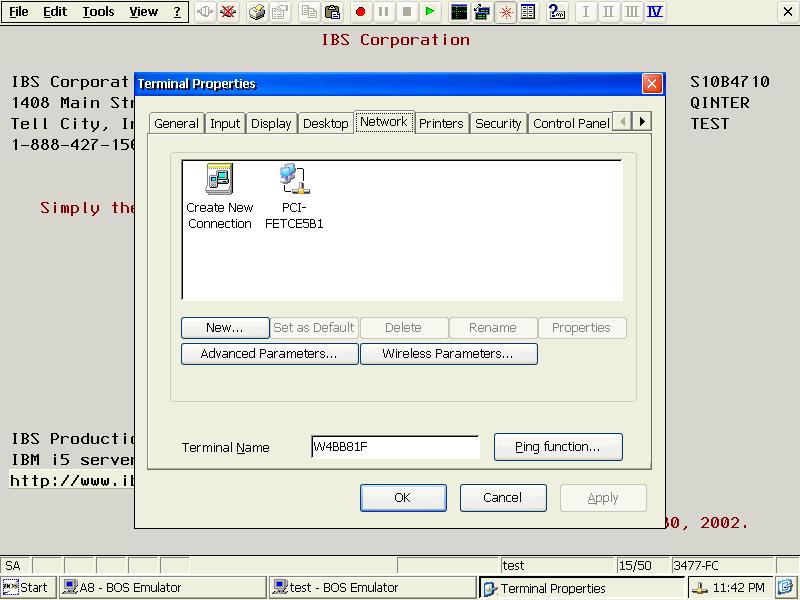Click the red asterisk hotspot toolbar icon

pyautogui.click(x=506, y=12)
